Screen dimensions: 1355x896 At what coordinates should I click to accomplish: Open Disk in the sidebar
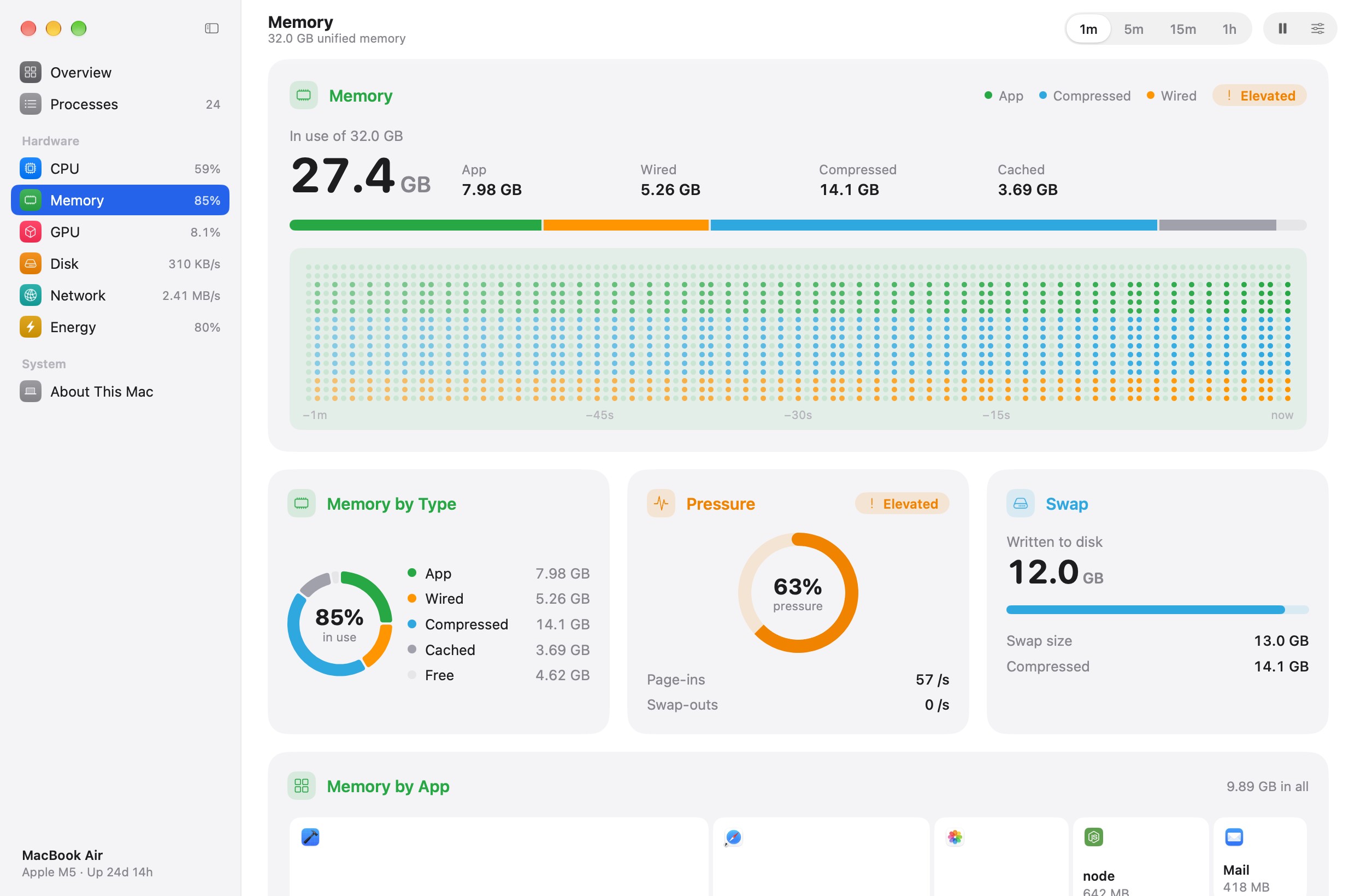pyautogui.click(x=120, y=263)
